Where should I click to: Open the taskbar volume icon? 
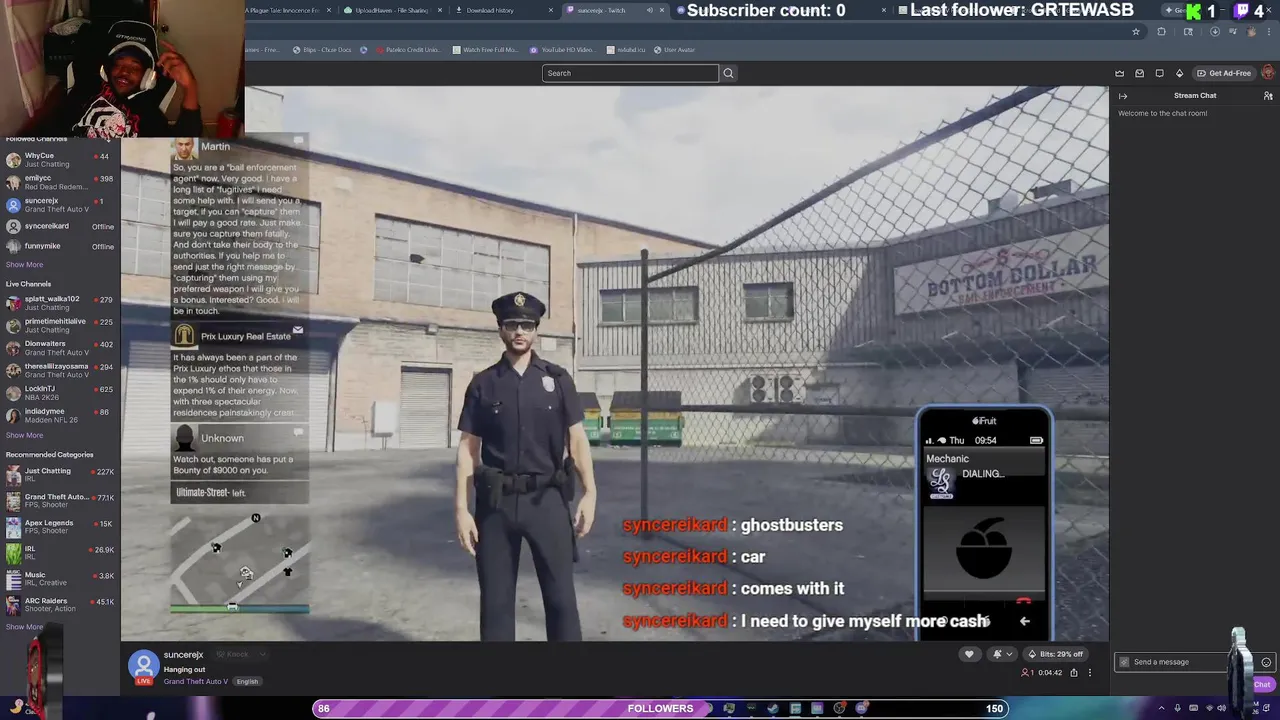coord(1222,708)
